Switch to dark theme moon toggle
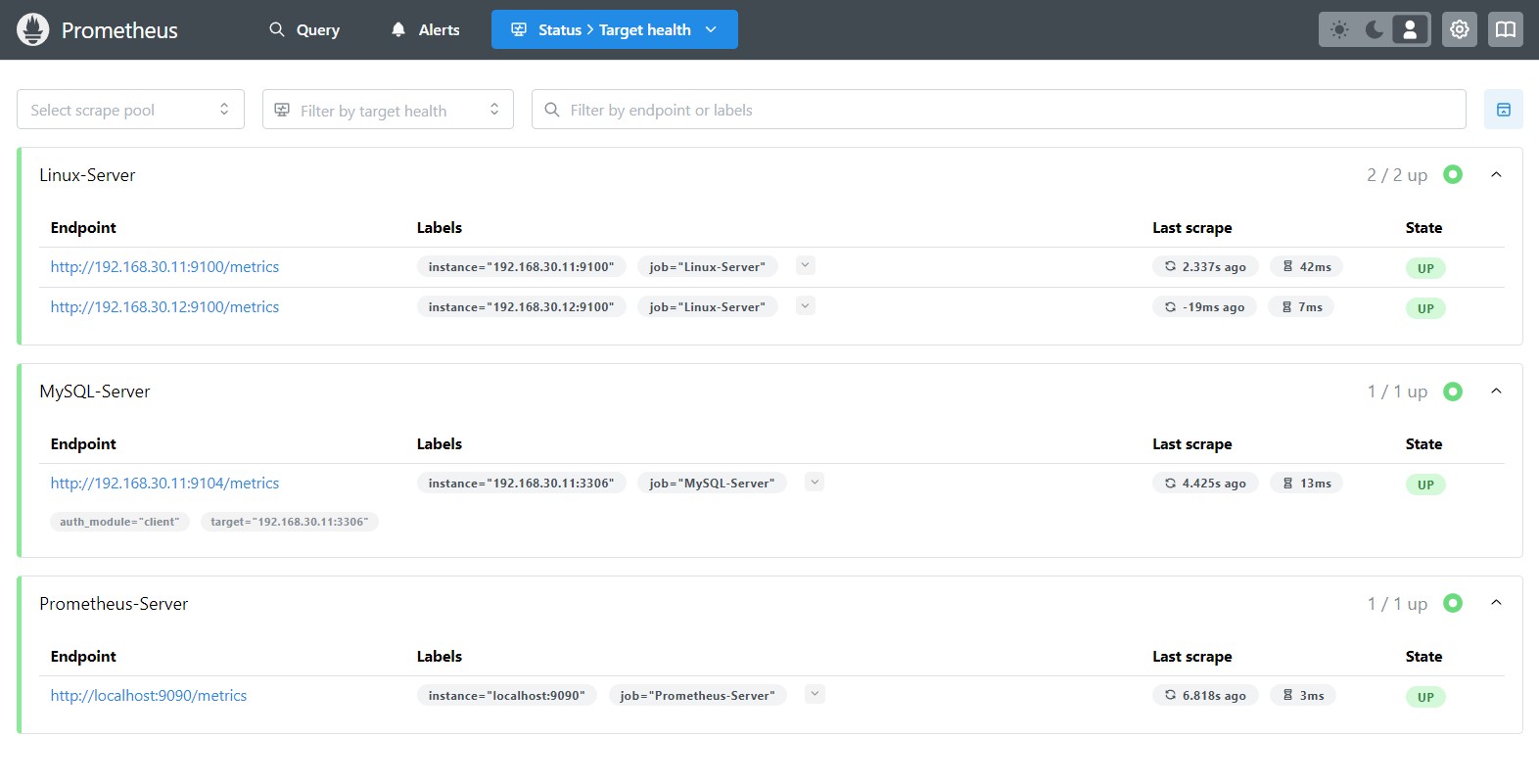Screen dimensions: 1539x784 tap(1375, 29)
